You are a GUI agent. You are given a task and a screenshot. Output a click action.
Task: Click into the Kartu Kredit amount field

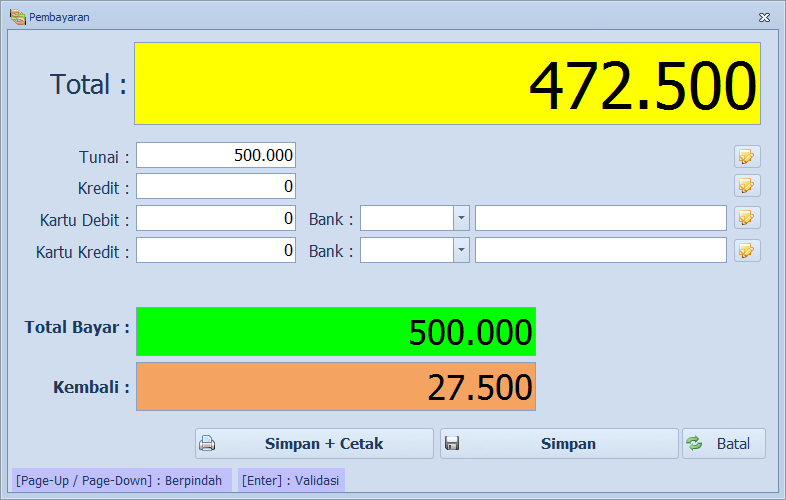coord(216,250)
